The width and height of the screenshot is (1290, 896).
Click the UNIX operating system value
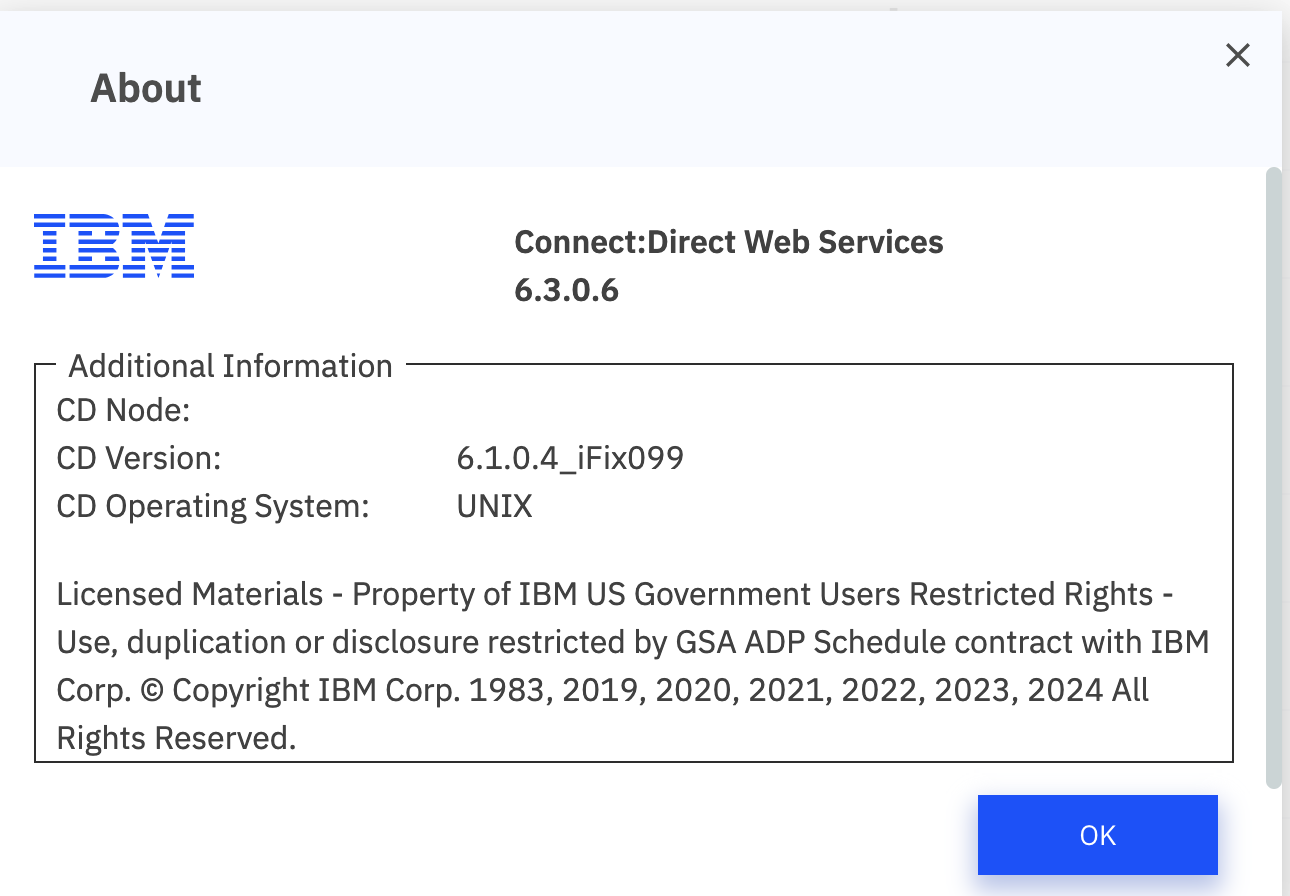coord(494,506)
